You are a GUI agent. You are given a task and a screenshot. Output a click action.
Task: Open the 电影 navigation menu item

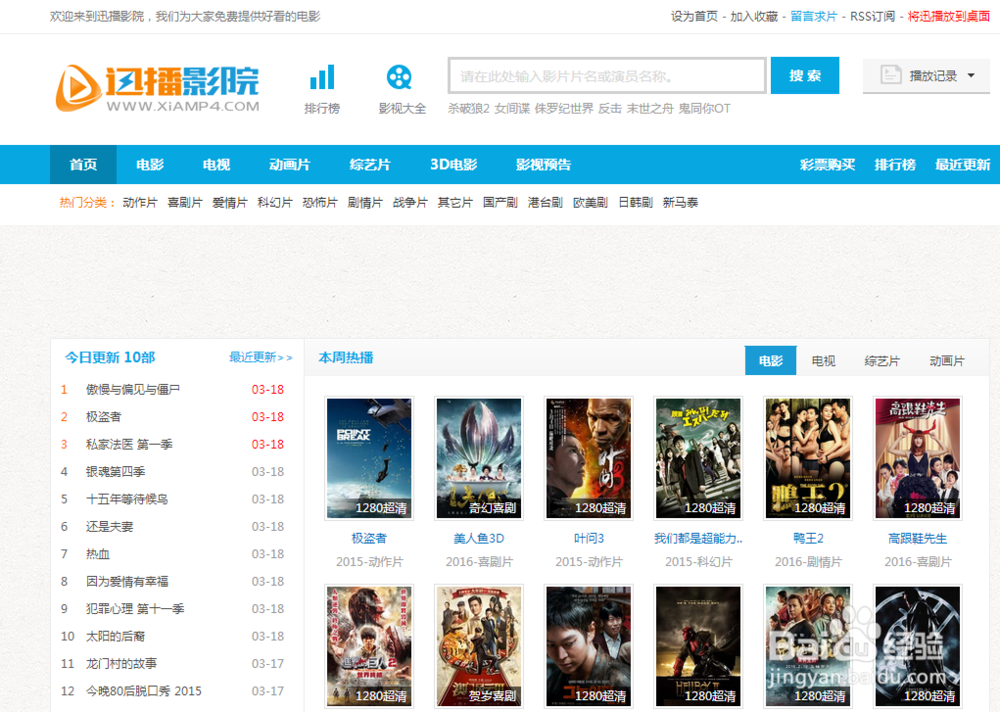pos(150,165)
